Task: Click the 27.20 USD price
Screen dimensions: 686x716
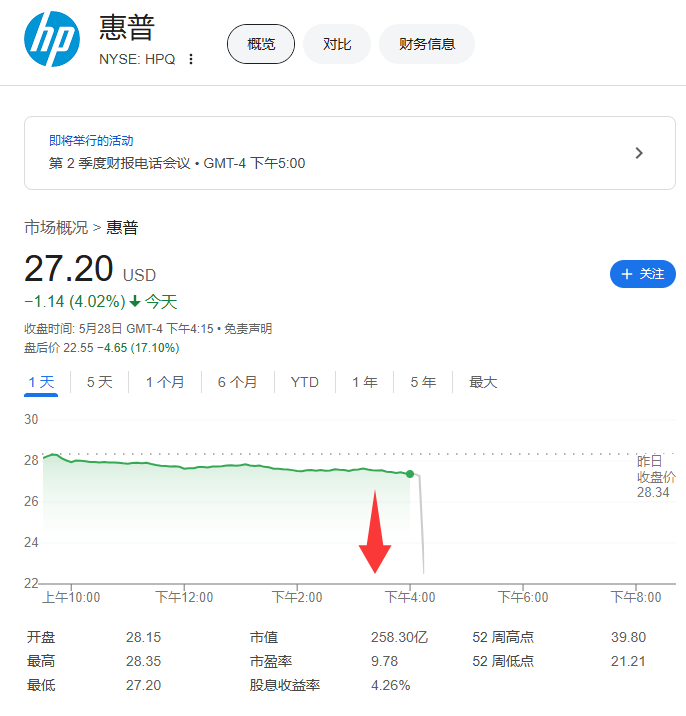Action: tap(90, 269)
